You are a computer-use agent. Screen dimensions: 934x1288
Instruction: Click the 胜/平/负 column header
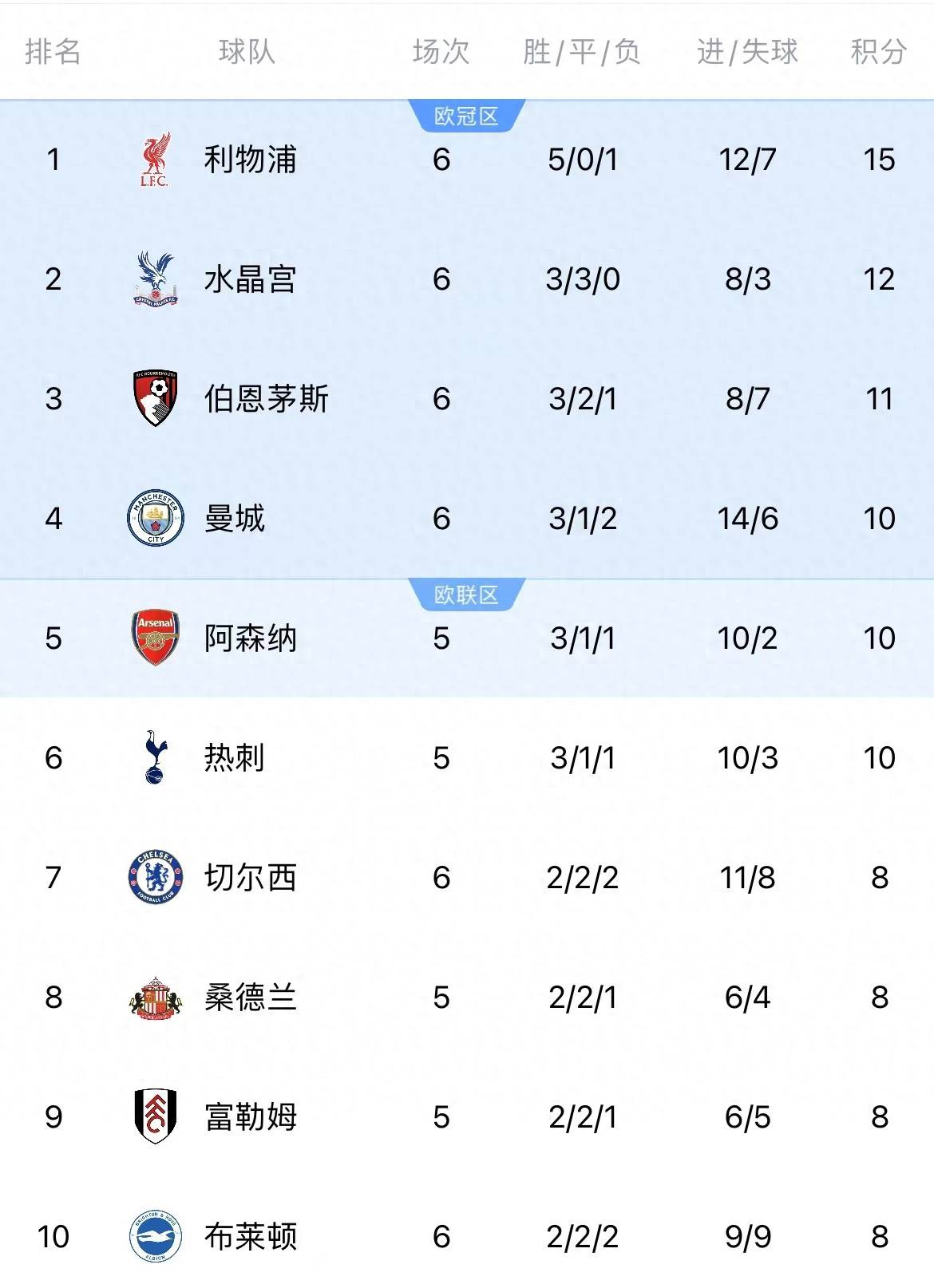click(x=581, y=52)
